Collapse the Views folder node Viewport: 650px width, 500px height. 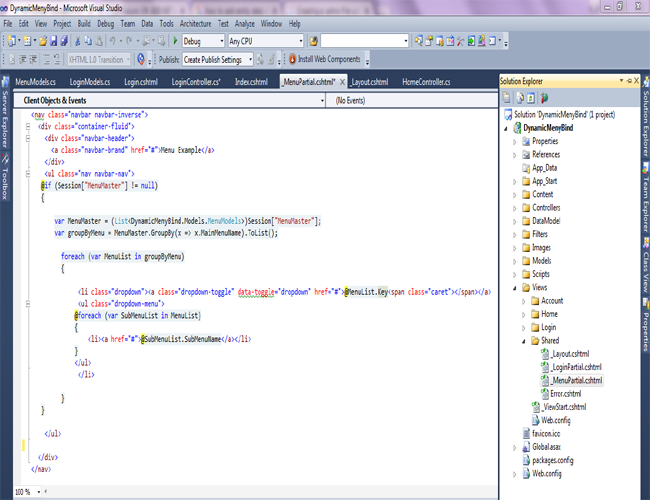point(515,287)
